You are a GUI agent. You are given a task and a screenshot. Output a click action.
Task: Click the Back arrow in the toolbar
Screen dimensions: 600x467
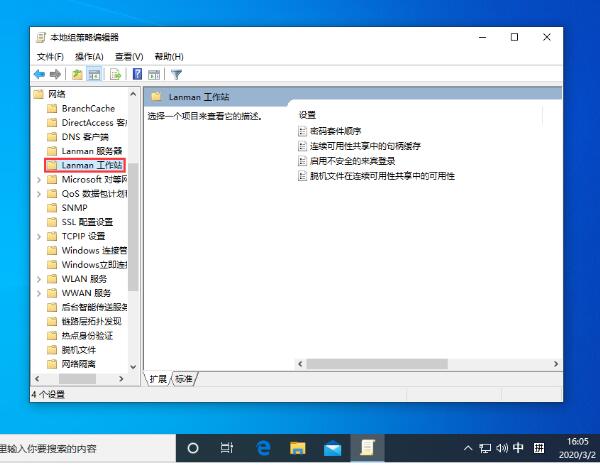[39, 74]
